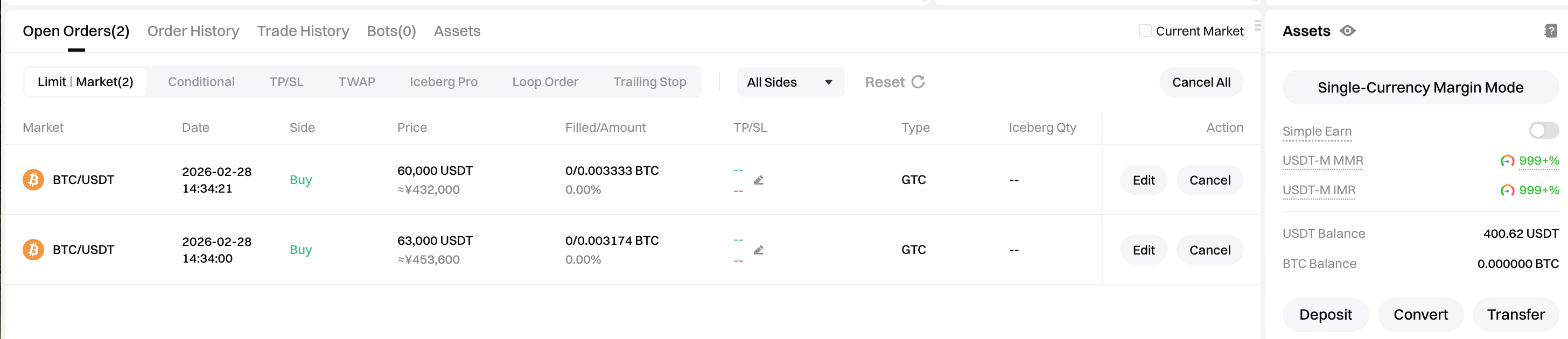Edit the 63,000 USDT buy order

(x=1143, y=250)
